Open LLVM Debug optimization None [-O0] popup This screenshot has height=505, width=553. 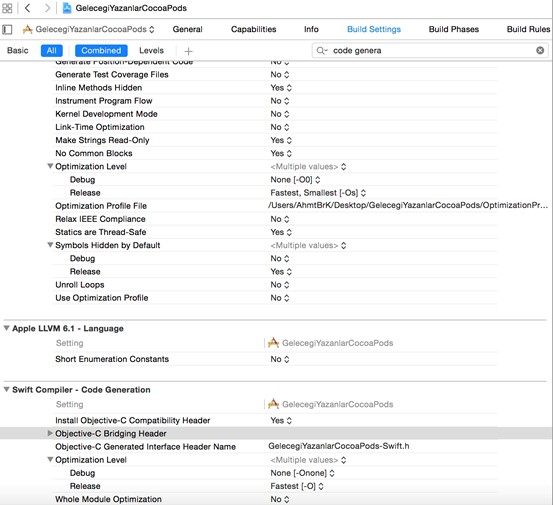point(295,180)
